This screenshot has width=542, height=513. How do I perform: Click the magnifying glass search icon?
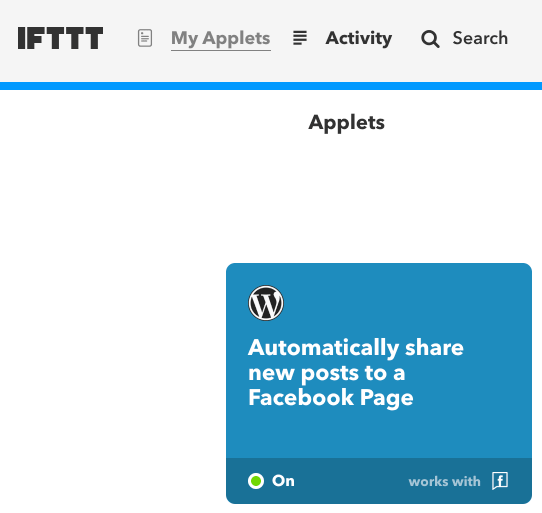pos(430,39)
